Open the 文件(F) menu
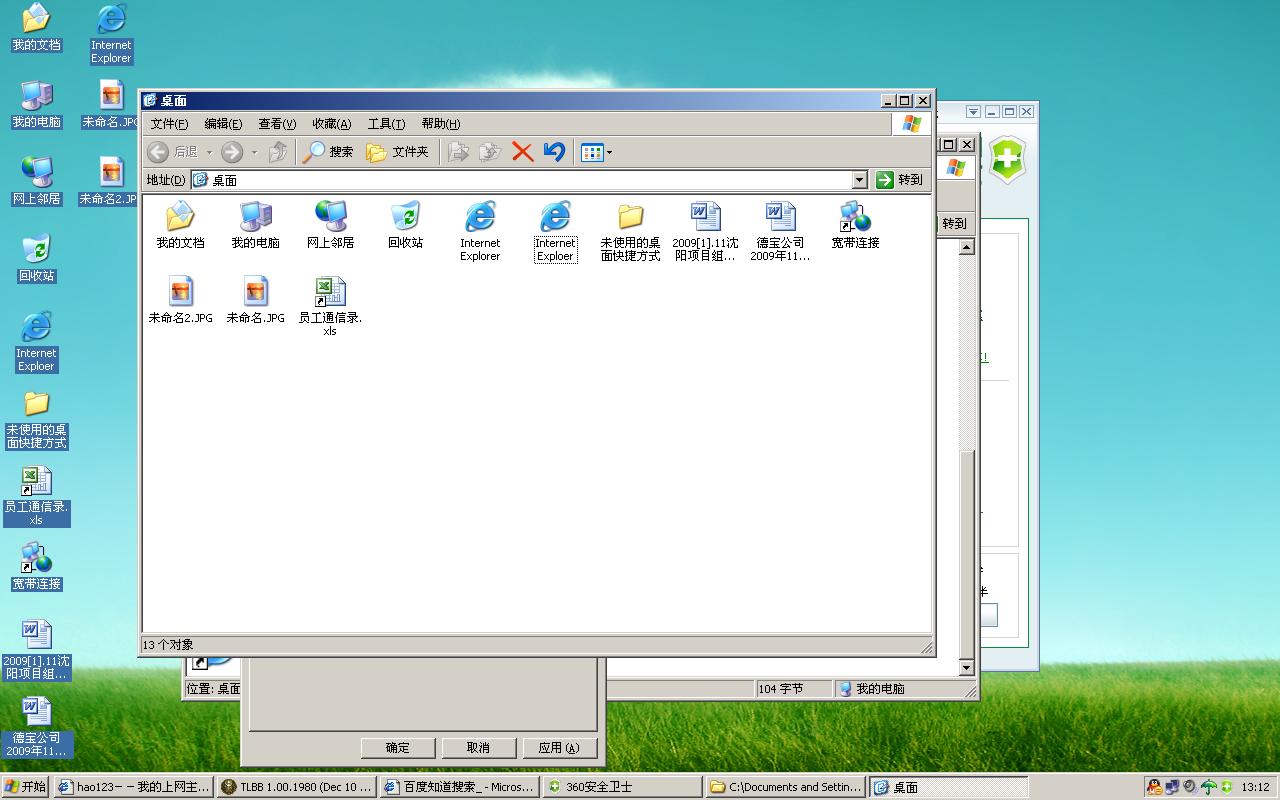1280x800 pixels. pyautogui.click(x=169, y=124)
